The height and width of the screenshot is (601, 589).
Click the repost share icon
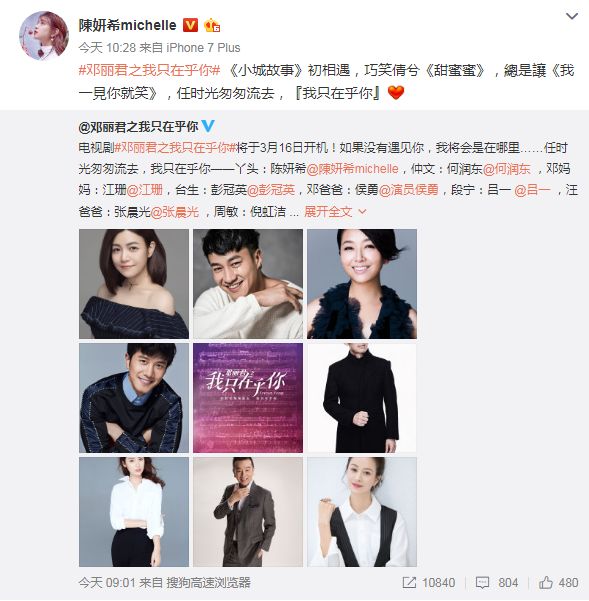409,583
